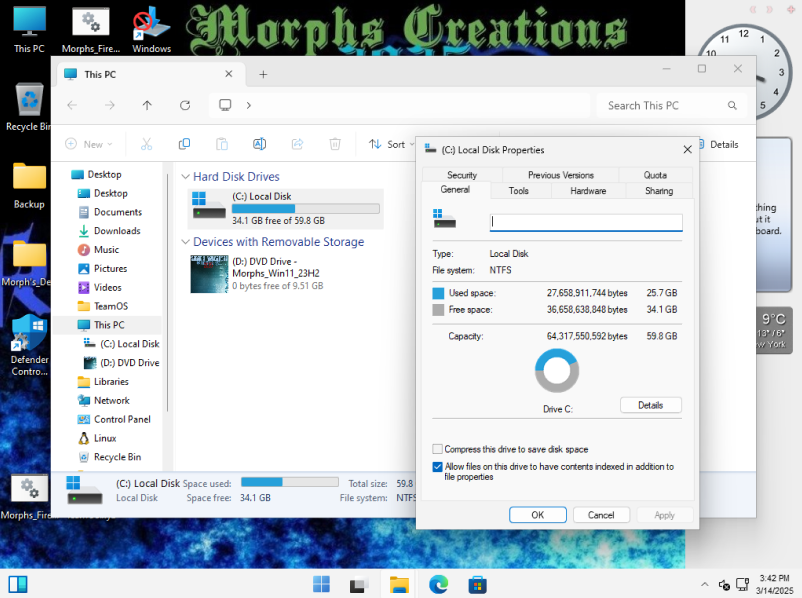The width and height of the screenshot is (802, 598).
Task: Open a new Explorer tab with plus
Action: pyautogui.click(x=263, y=75)
